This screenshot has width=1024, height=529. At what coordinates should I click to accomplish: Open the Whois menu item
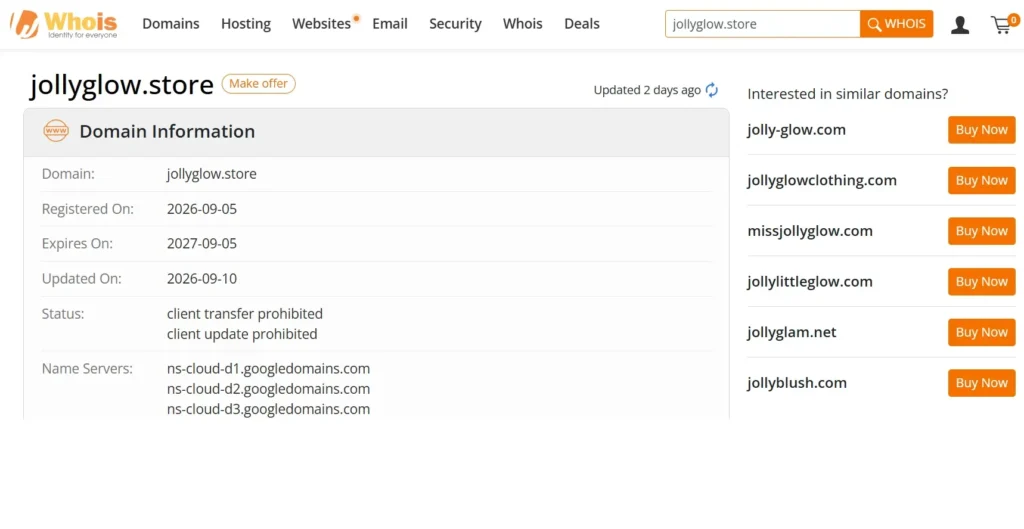click(x=522, y=24)
